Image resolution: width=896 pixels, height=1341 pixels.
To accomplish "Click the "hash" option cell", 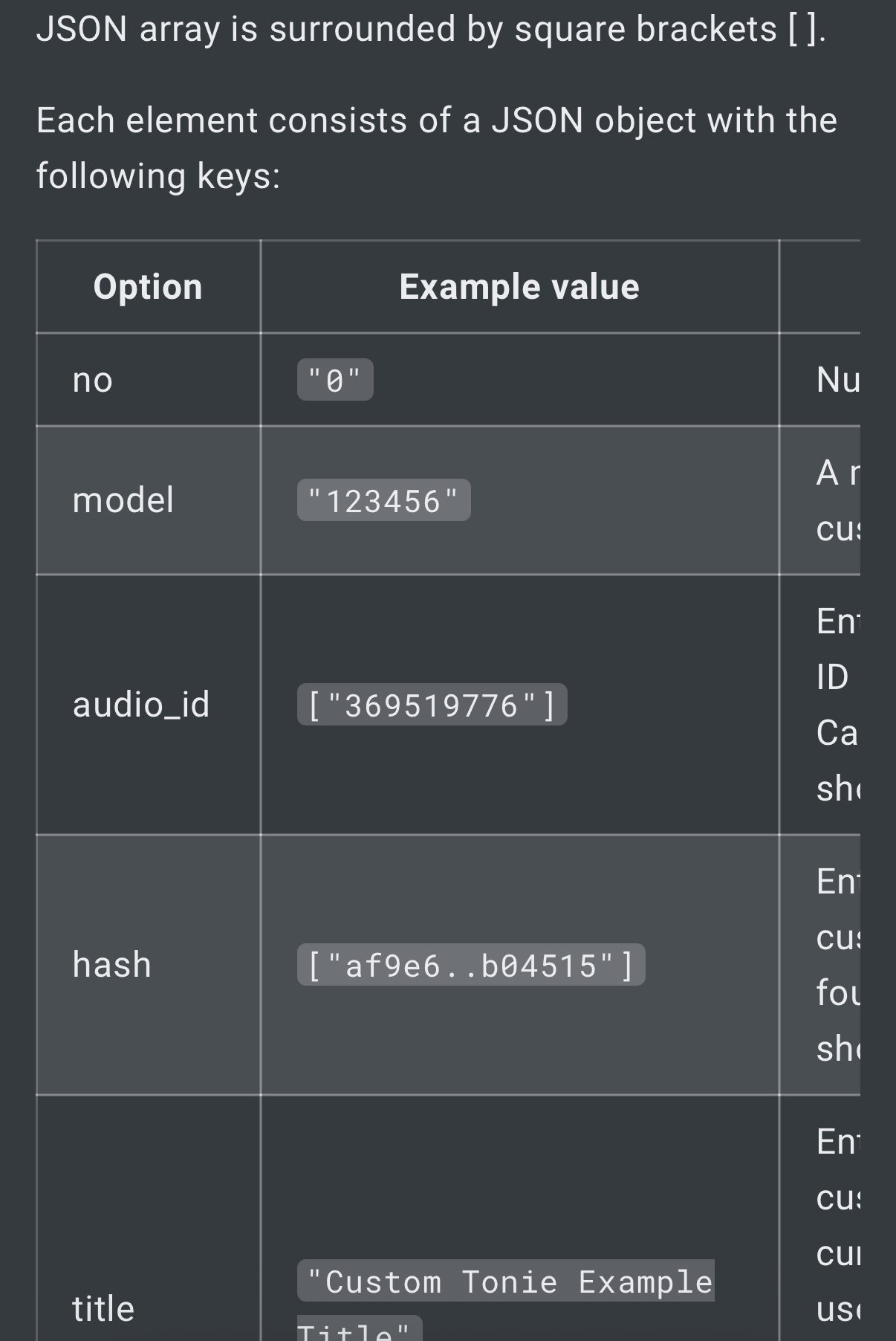I will (x=112, y=965).
